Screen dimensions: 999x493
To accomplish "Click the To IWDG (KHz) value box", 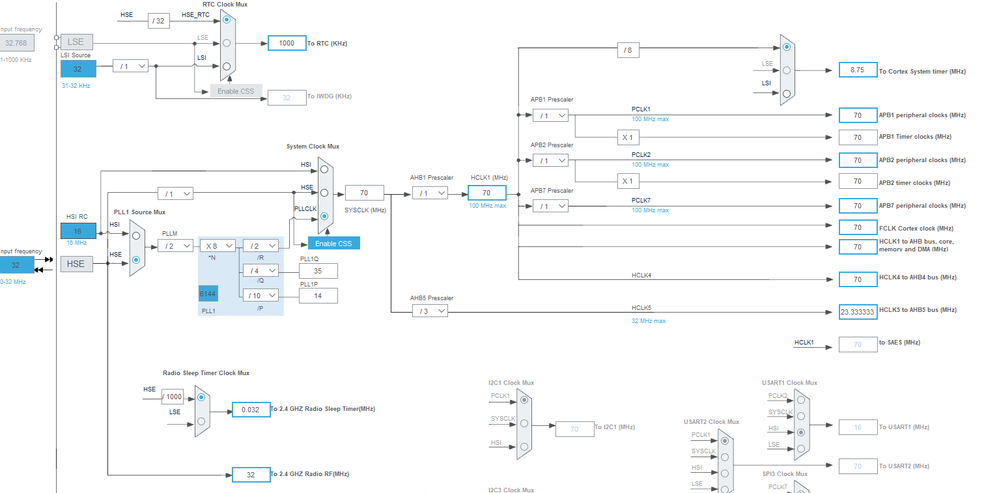I will (x=287, y=97).
